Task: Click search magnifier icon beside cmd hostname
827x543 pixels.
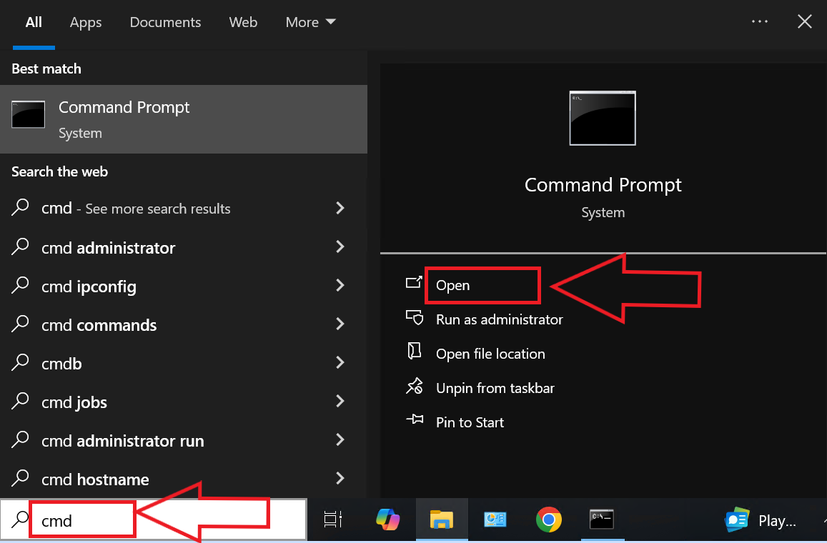Action: pyautogui.click(x=20, y=478)
